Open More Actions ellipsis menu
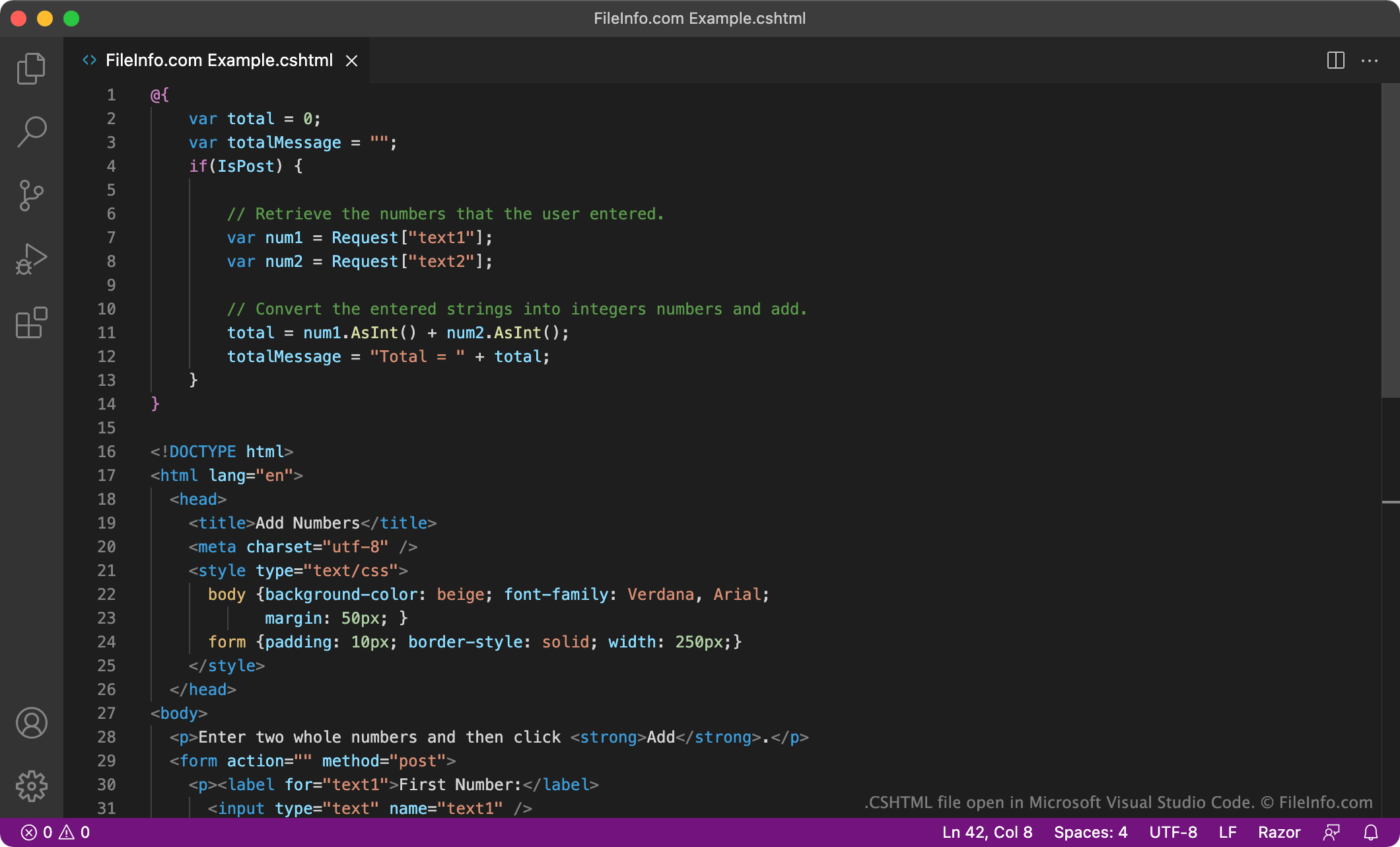This screenshot has width=1400, height=847. [x=1370, y=60]
